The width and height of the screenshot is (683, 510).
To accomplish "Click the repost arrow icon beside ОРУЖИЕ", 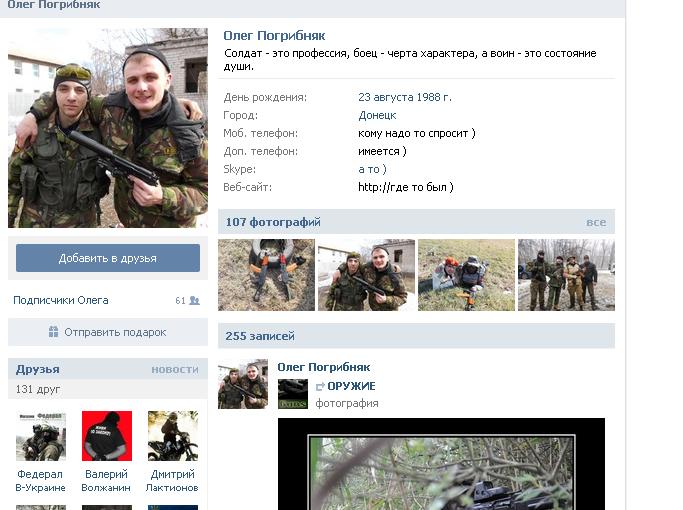I will (320, 386).
